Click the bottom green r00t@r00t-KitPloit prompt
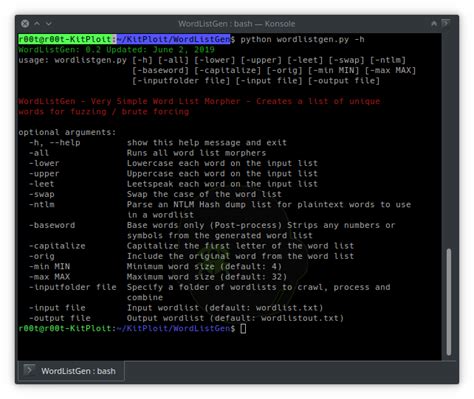 pos(65,328)
